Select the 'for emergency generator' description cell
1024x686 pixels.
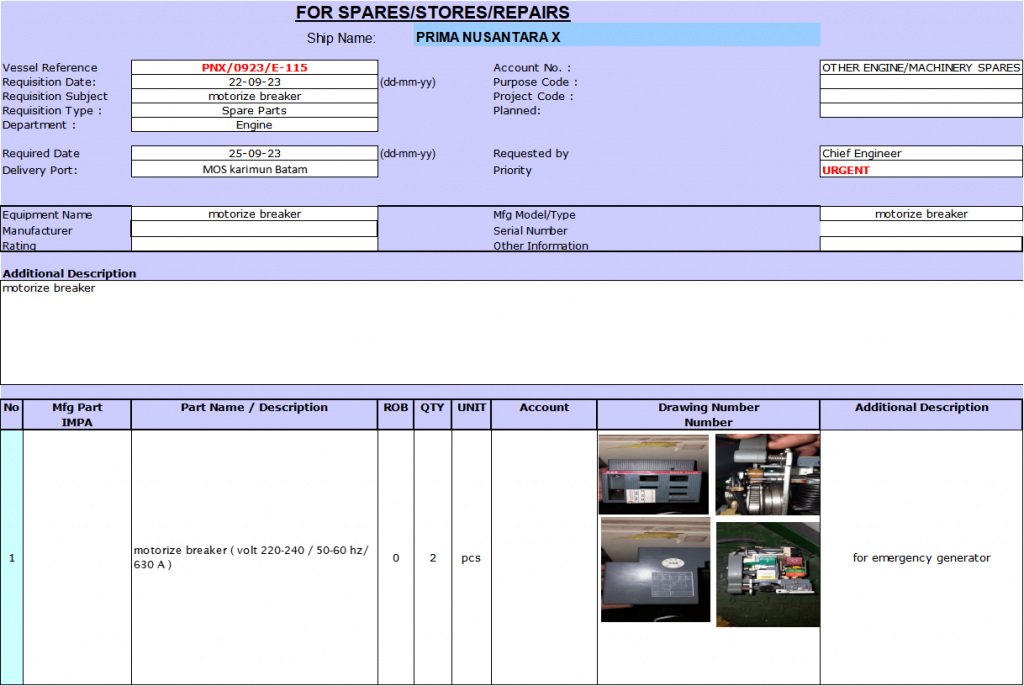[x=921, y=558]
